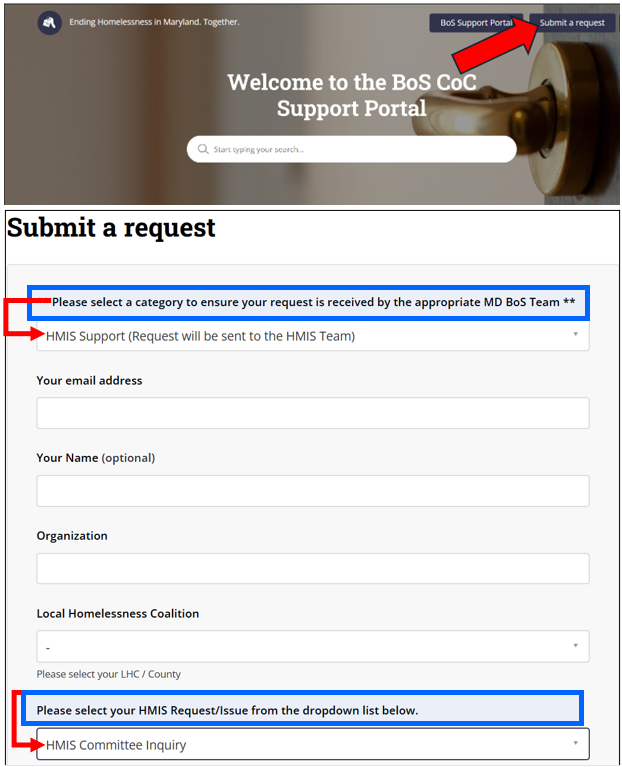Click the Submit a request button
622x767 pixels.
coord(572,22)
